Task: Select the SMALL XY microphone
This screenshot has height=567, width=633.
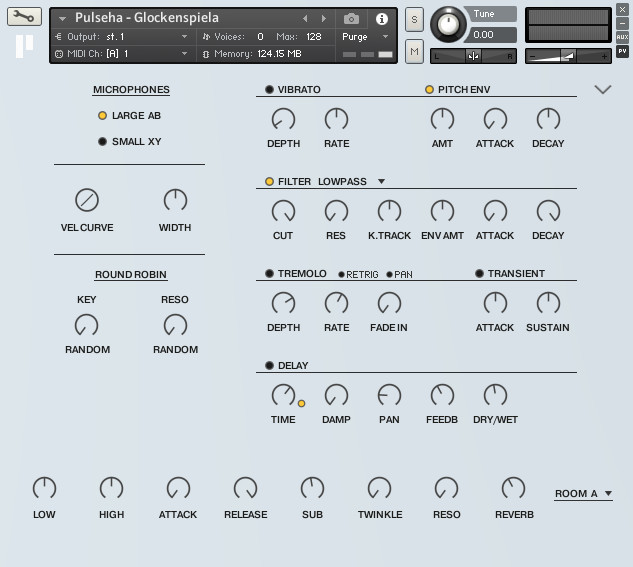Action: [x=103, y=142]
